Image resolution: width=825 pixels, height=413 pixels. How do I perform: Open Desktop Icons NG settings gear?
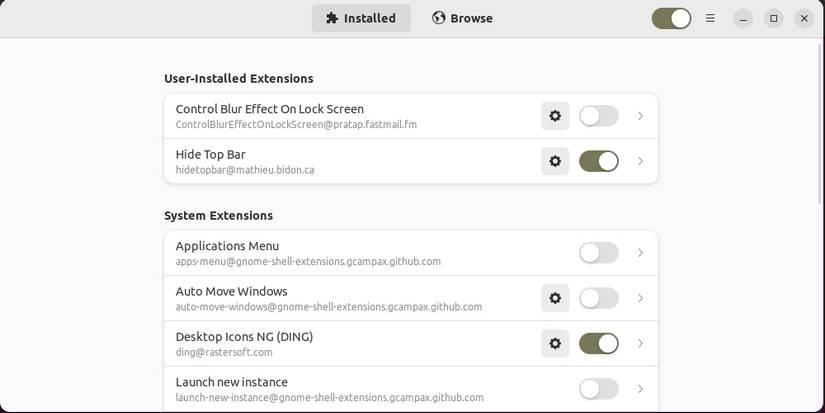point(555,343)
